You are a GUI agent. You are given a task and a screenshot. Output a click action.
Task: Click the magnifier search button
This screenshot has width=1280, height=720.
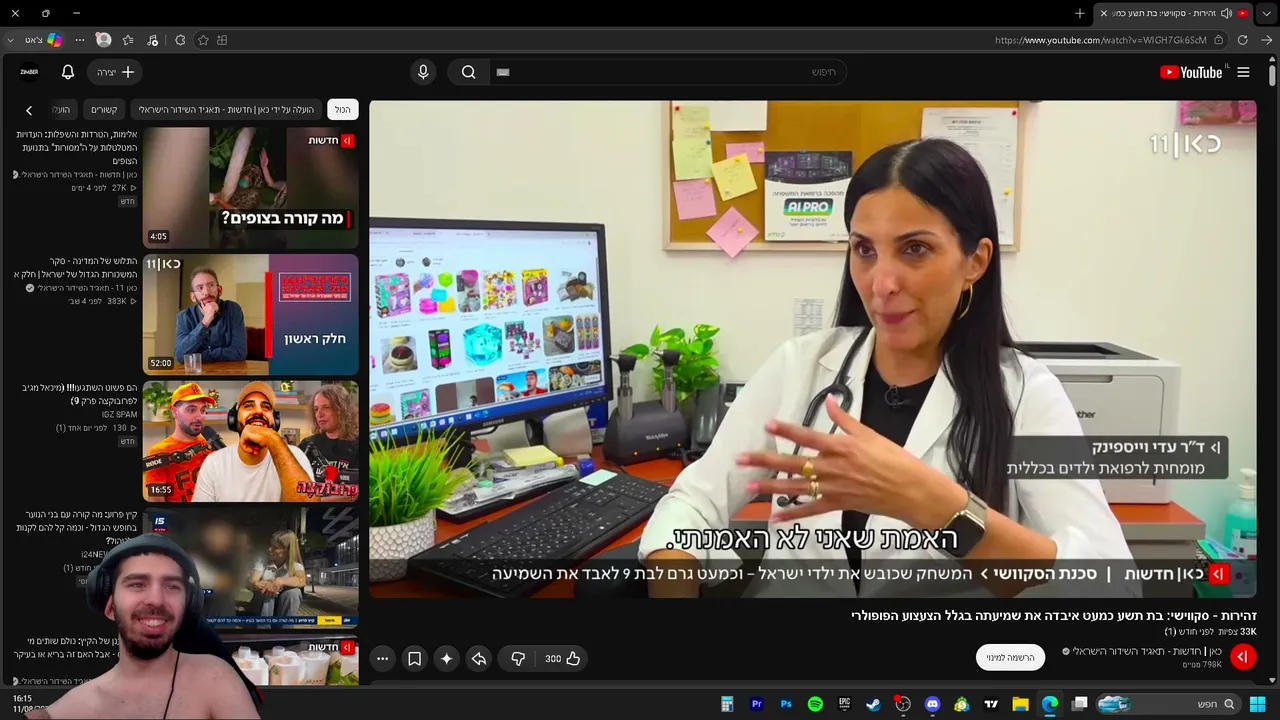point(468,72)
